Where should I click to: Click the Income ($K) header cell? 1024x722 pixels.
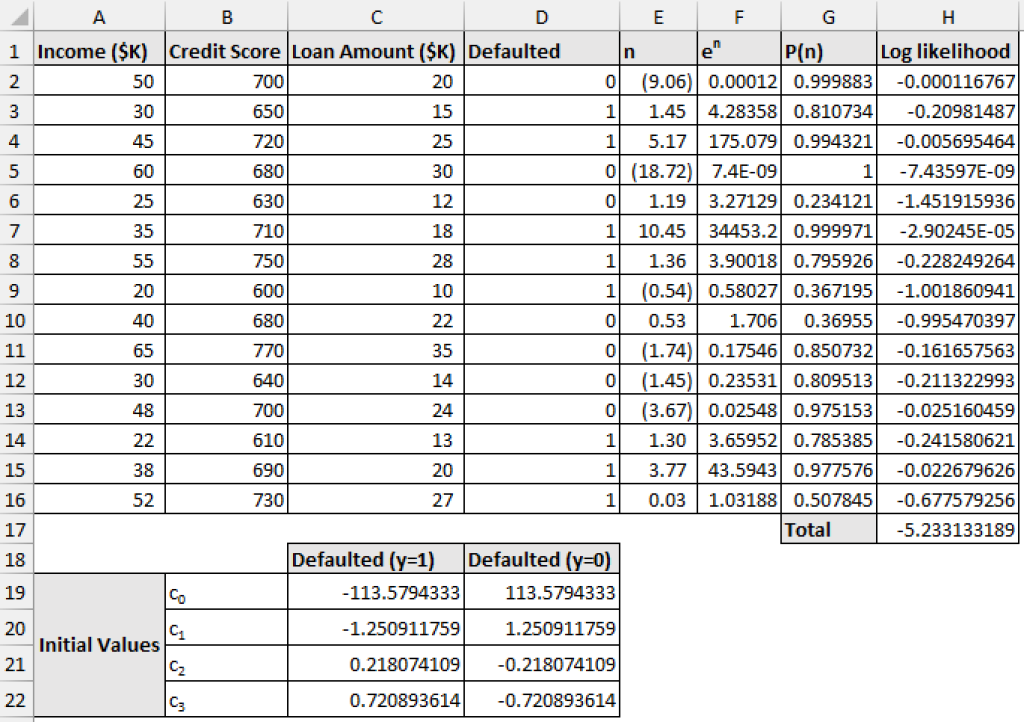pos(99,51)
